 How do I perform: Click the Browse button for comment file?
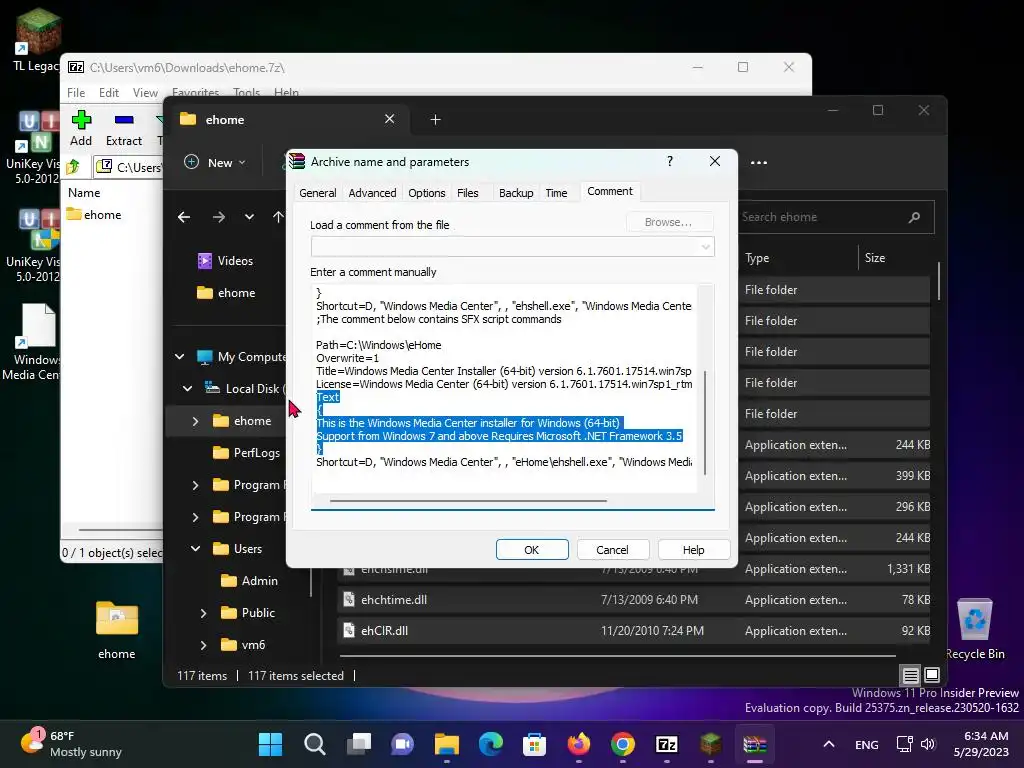pyautogui.click(x=669, y=222)
